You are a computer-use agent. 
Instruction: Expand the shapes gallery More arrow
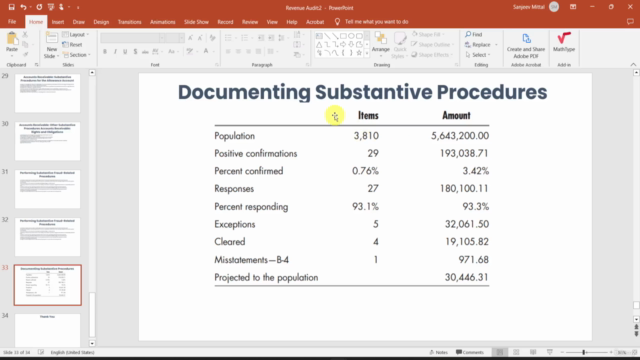[x=367, y=53]
